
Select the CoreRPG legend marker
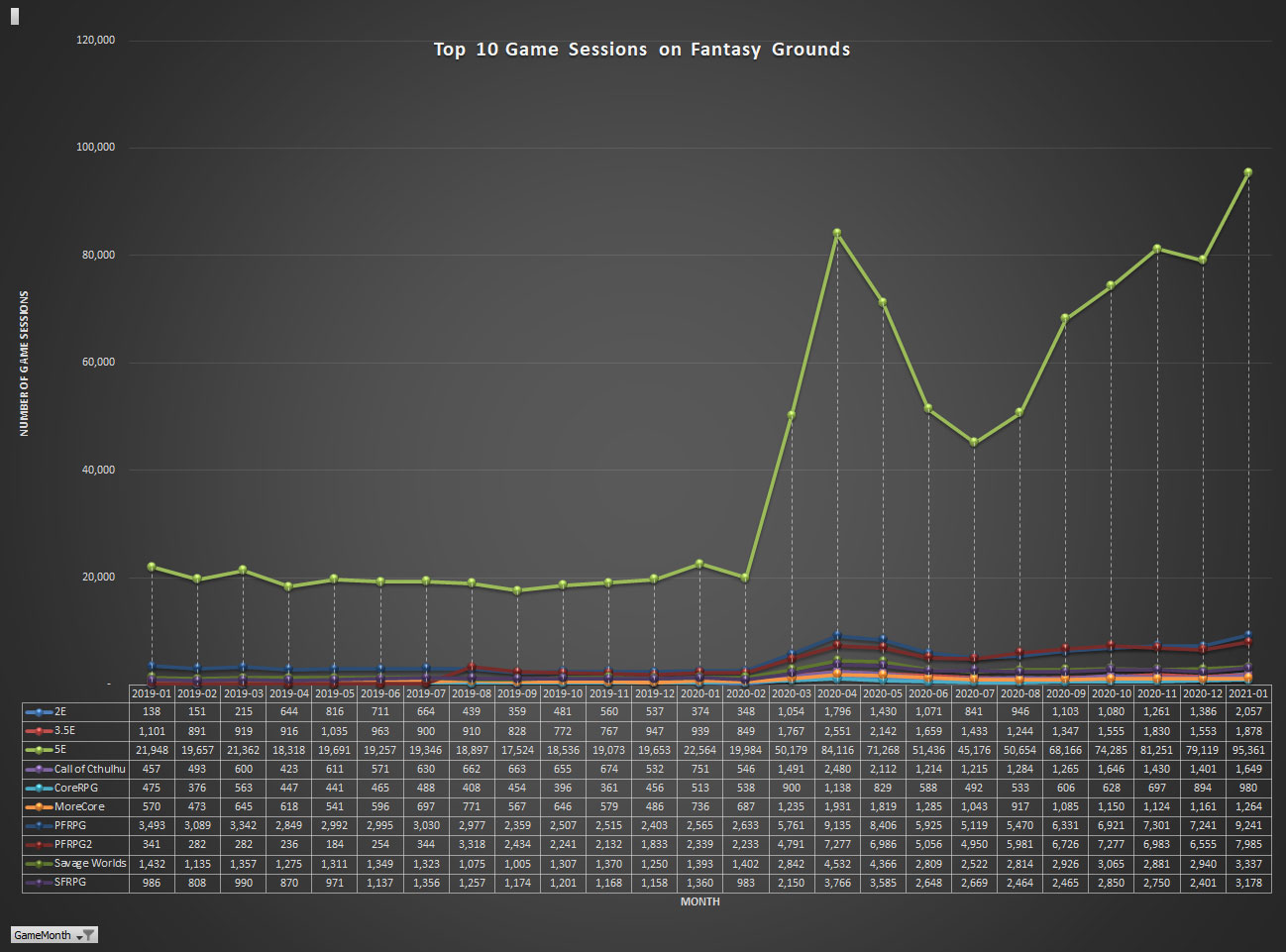pos(39,788)
